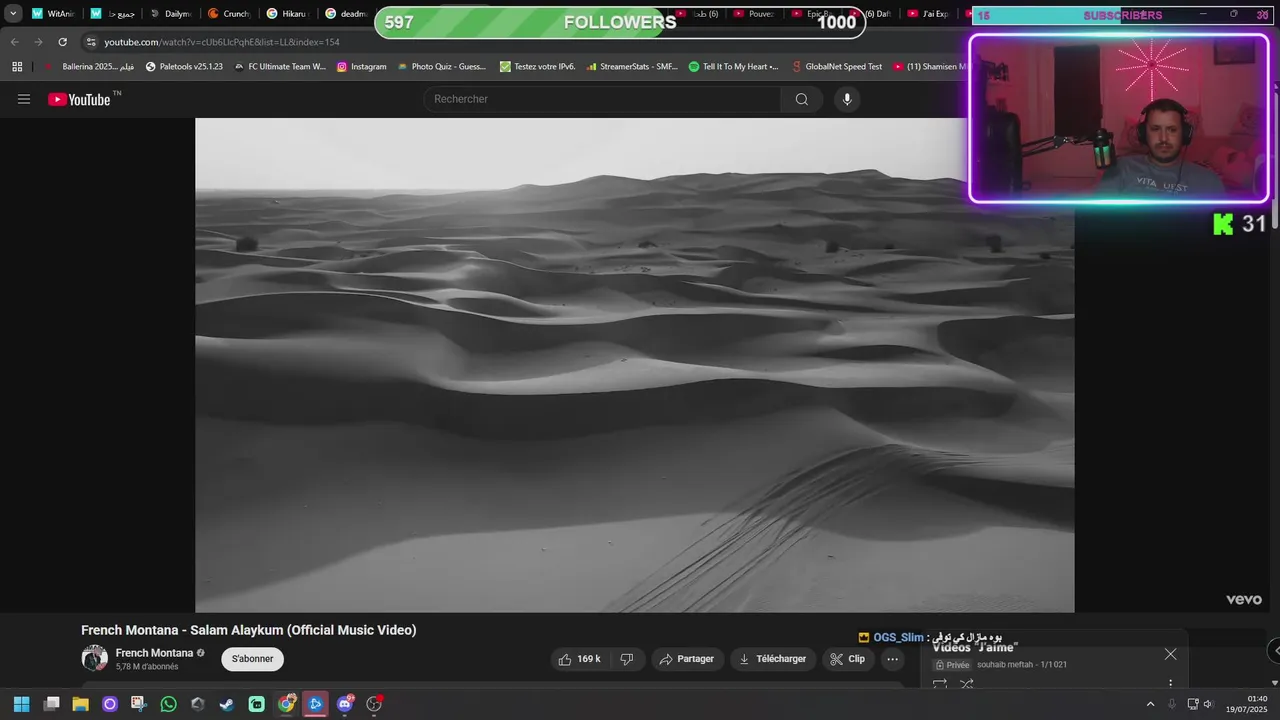Click the vevo logo on video
This screenshot has height=720, width=1280.
1244,600
